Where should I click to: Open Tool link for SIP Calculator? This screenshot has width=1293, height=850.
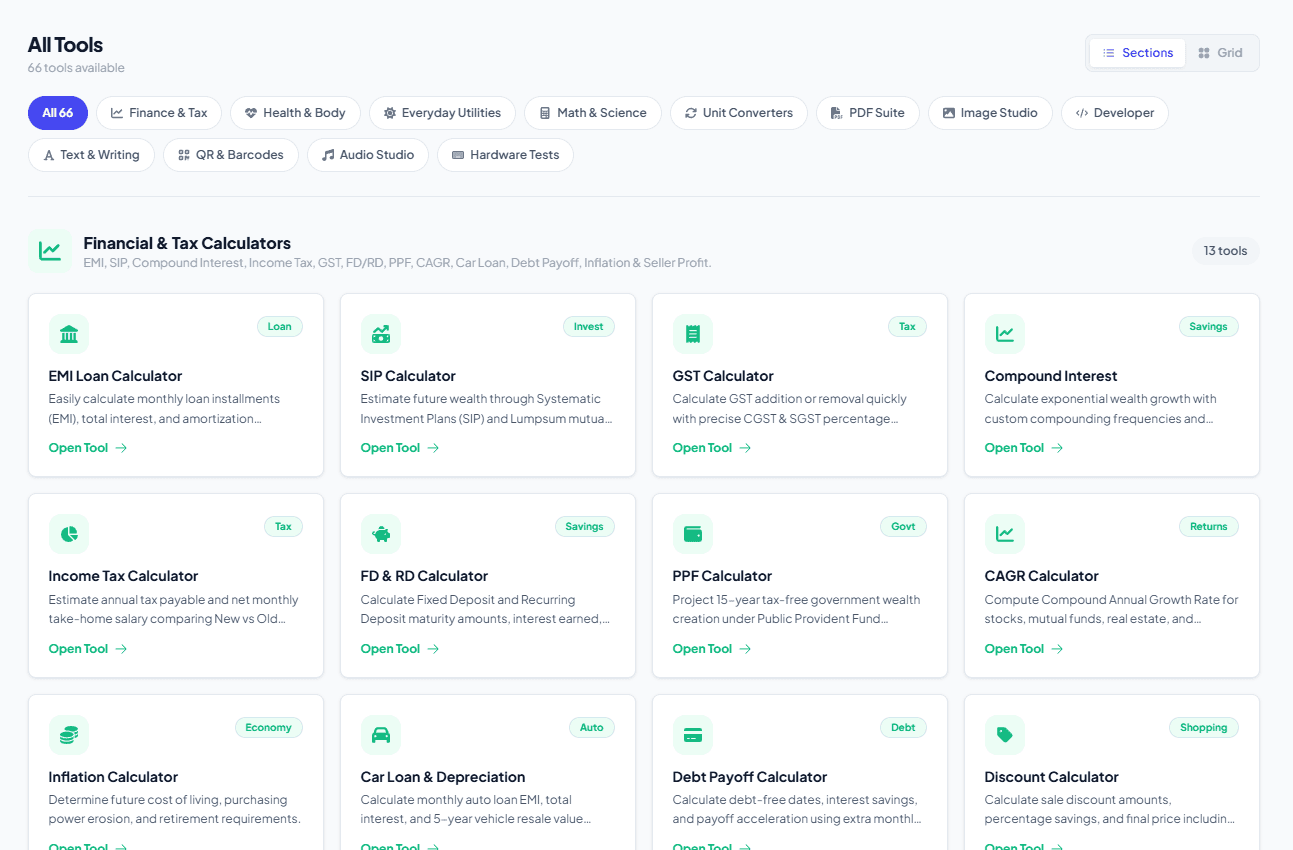click(400, 448)
